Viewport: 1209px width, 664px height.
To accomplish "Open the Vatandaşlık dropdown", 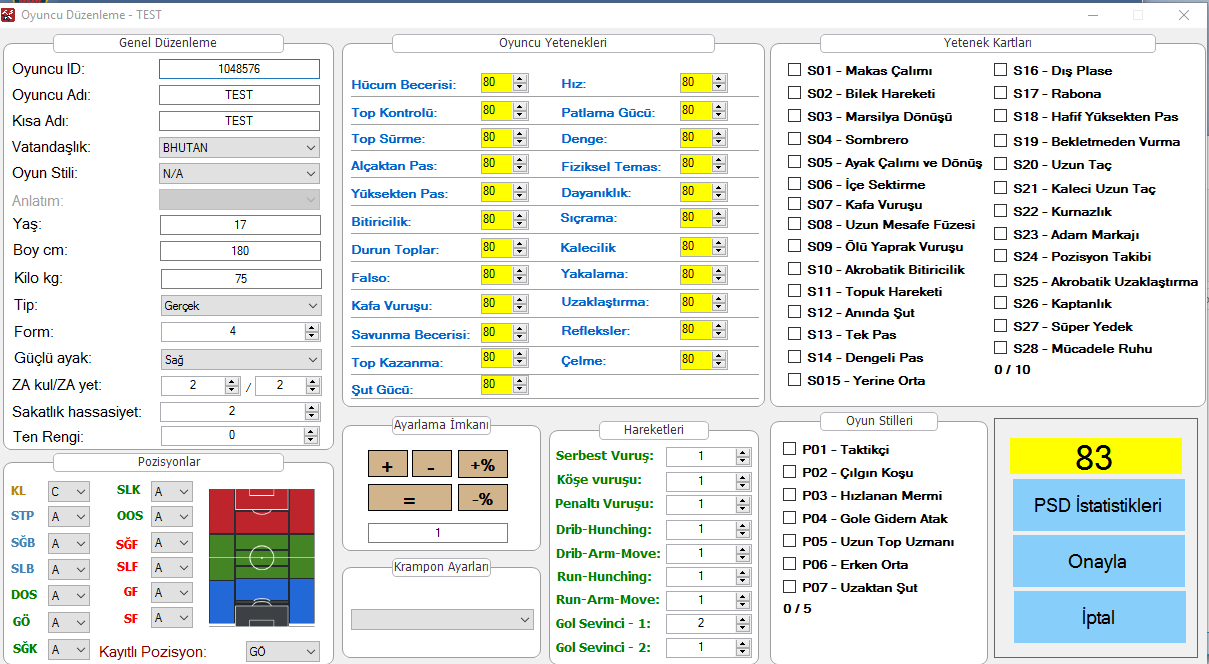I will 240,147.
